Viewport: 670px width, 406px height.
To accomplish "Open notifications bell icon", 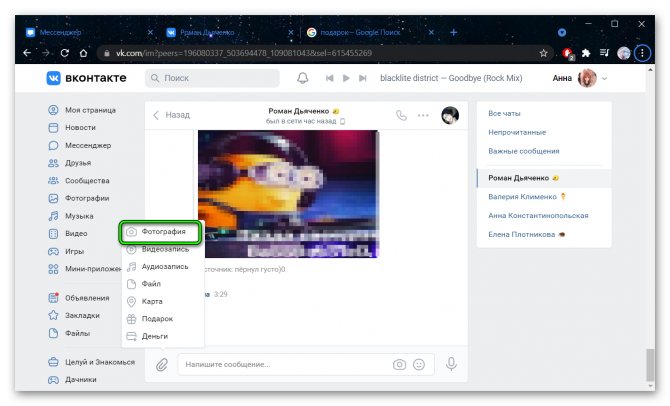I will point(303,78).
